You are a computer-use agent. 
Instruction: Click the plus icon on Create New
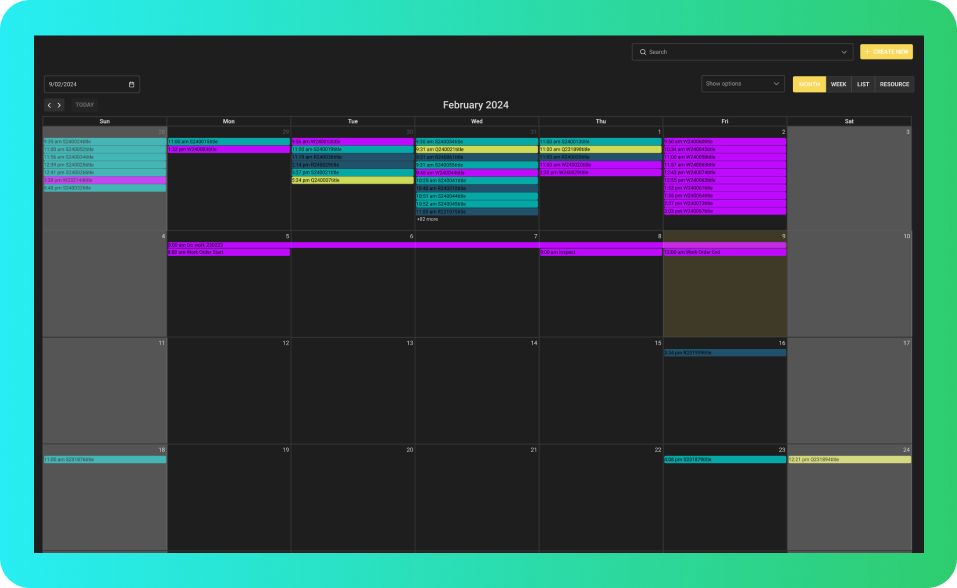[x=868, y=52]
